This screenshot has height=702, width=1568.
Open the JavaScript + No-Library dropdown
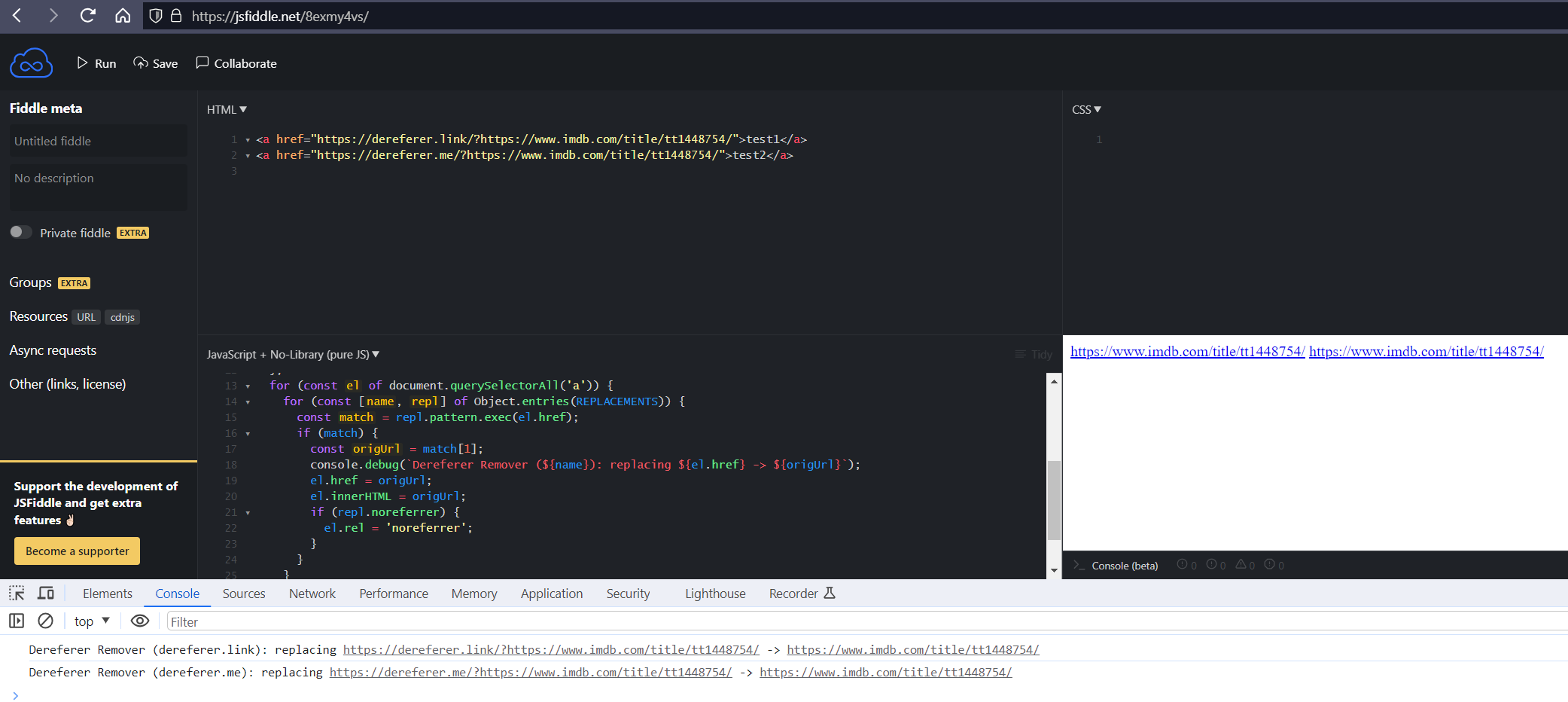pyautogui.click(x=293, y=354)
